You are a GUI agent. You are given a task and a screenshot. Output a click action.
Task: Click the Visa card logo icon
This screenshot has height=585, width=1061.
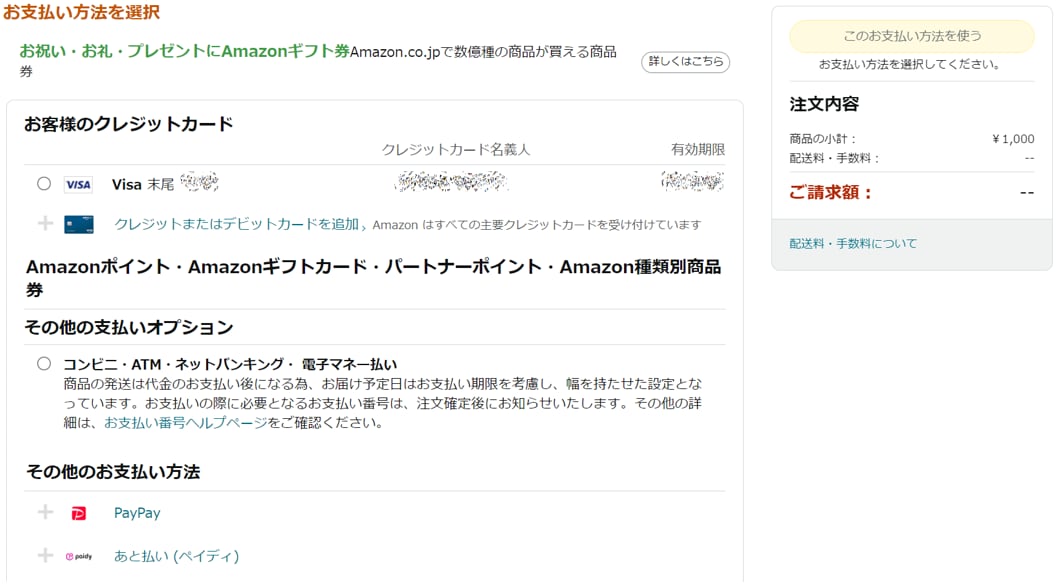[78, 185]
